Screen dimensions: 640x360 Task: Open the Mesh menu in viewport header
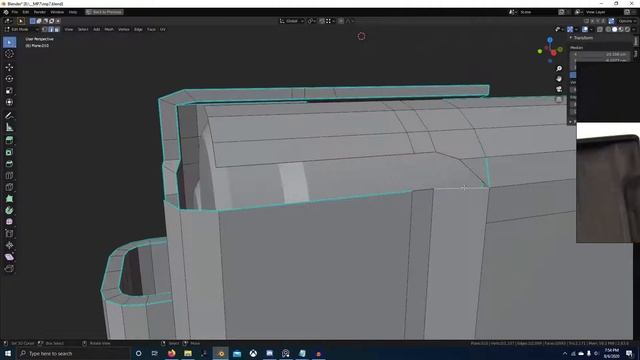coord(109,29)
